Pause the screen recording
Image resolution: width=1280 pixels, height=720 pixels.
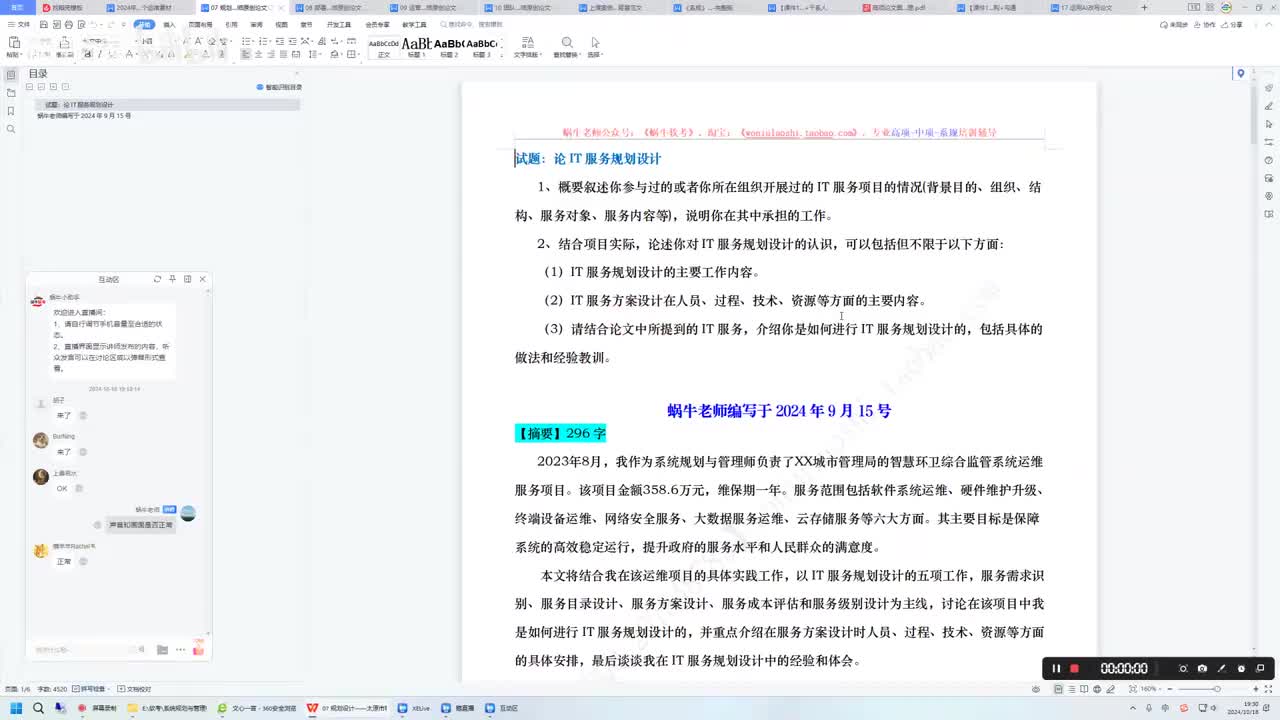click(1056, 668)
